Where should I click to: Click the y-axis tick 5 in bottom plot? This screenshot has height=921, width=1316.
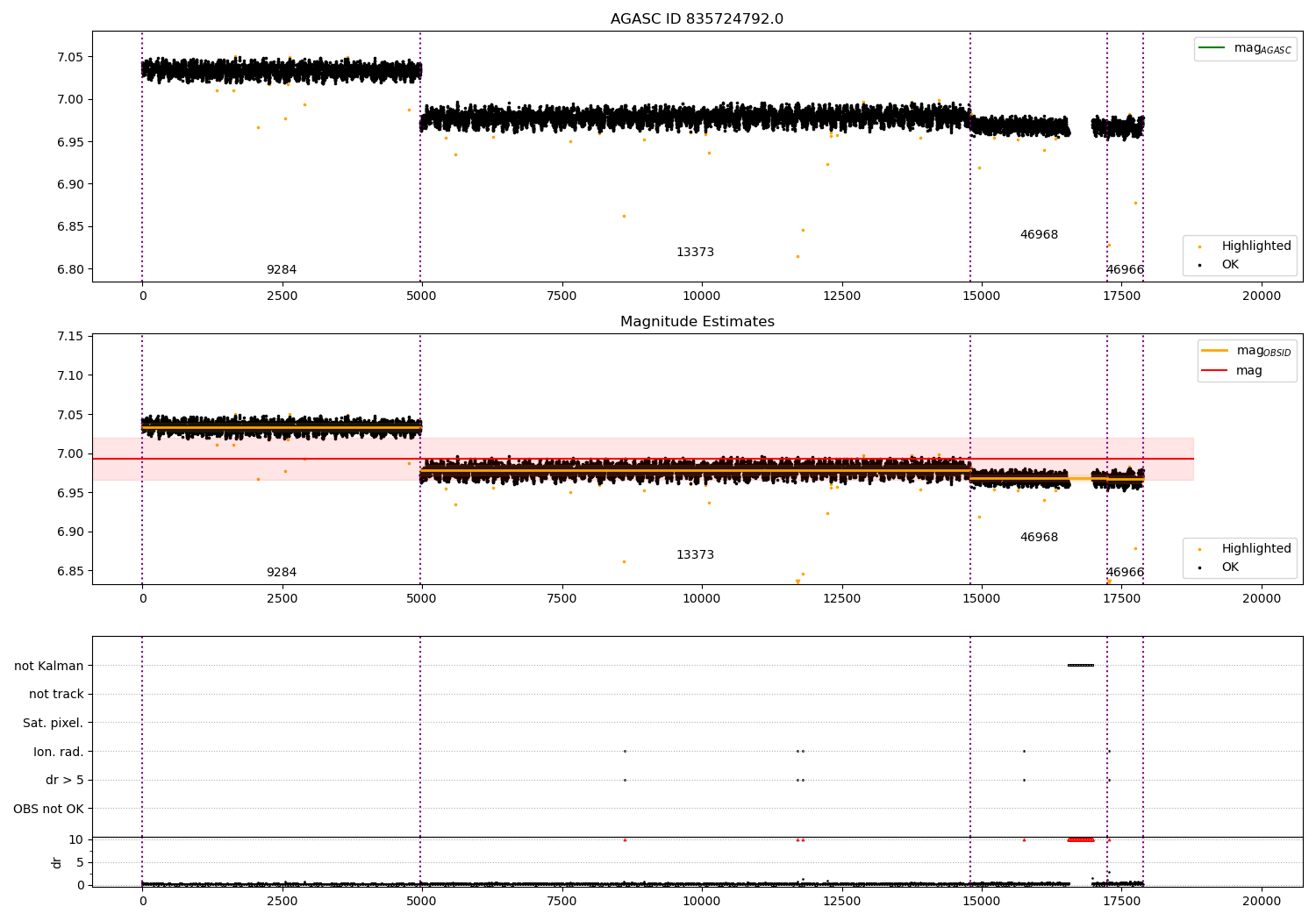click(80, 862)
